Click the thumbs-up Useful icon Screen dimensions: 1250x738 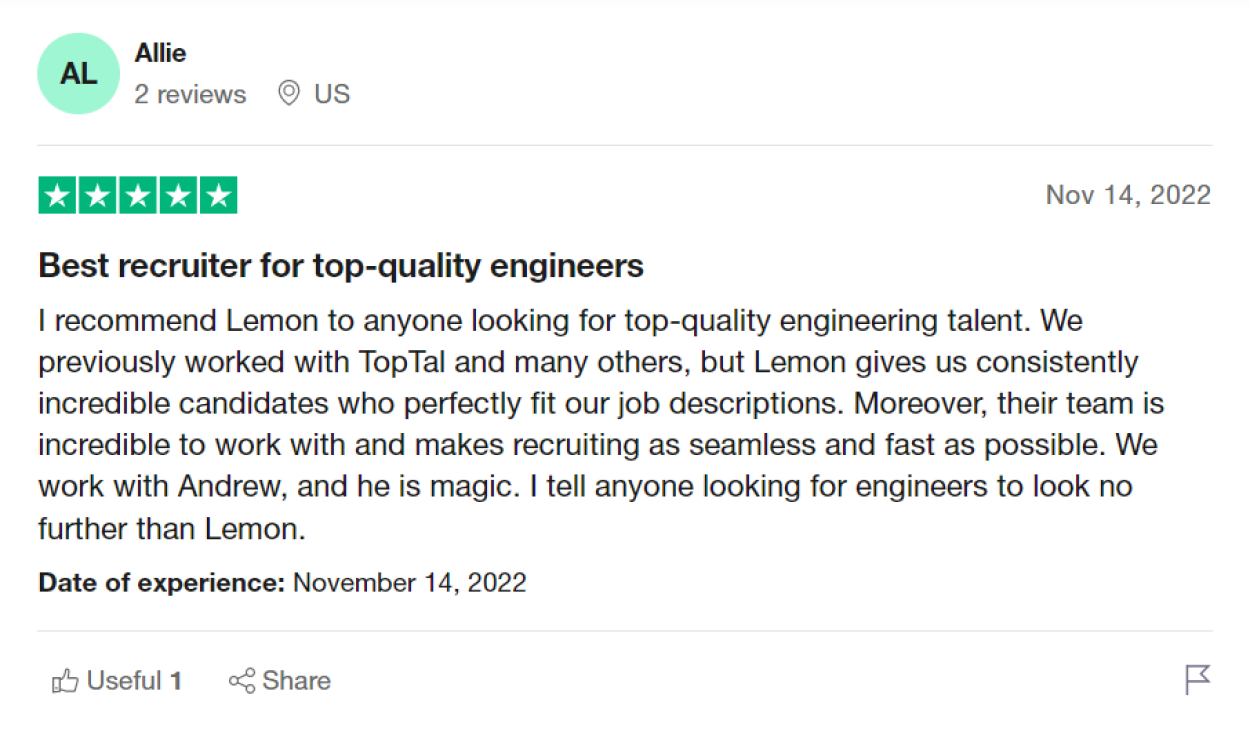(65, 682)
